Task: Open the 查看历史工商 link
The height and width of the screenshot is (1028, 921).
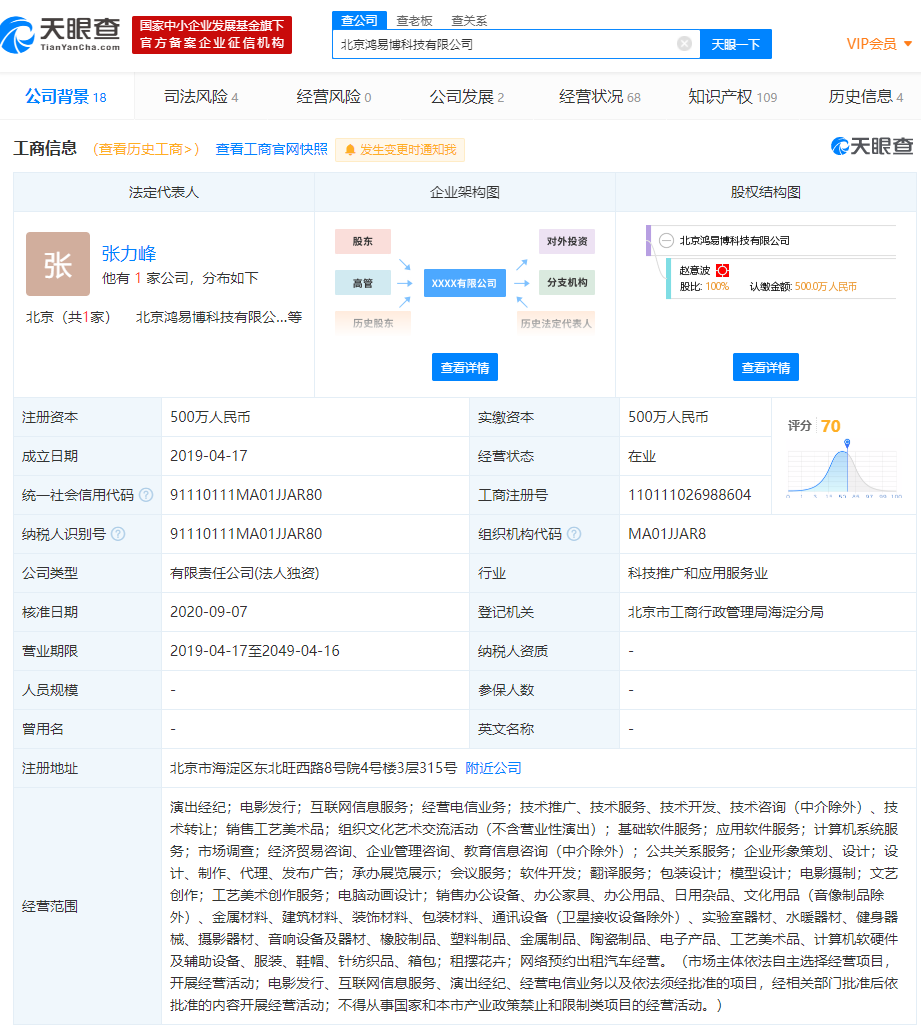Action: pyautogui.click(x=146, y=149)
